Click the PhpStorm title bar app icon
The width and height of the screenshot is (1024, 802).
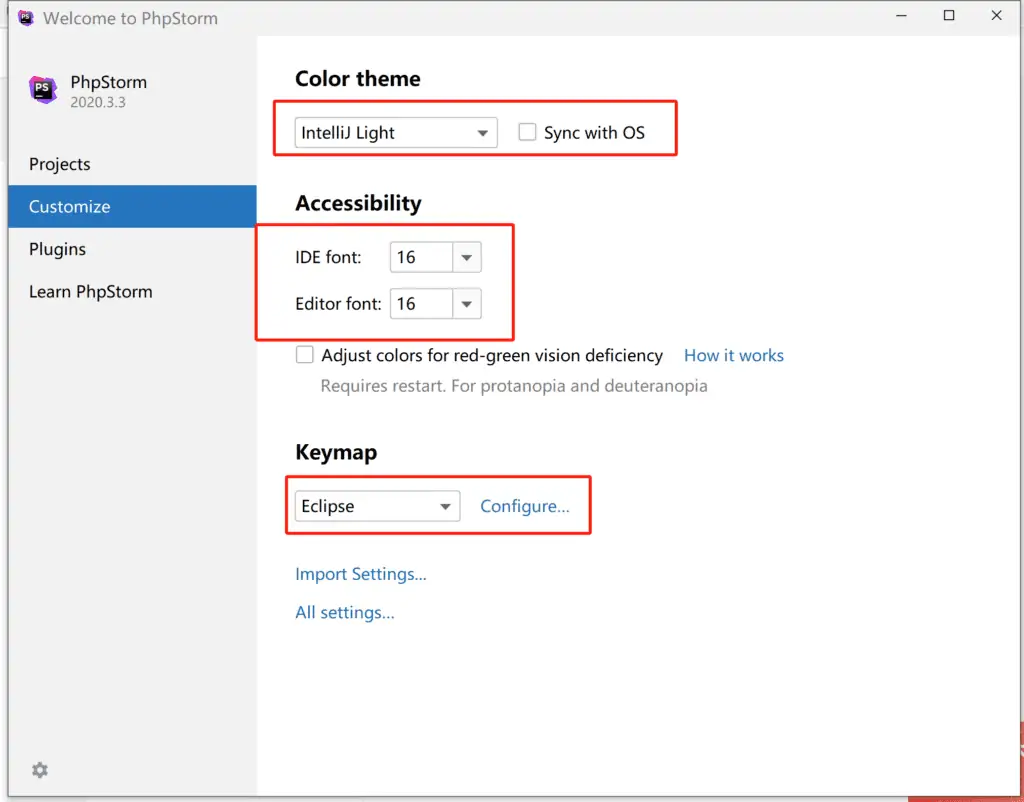tap(26, 18)
